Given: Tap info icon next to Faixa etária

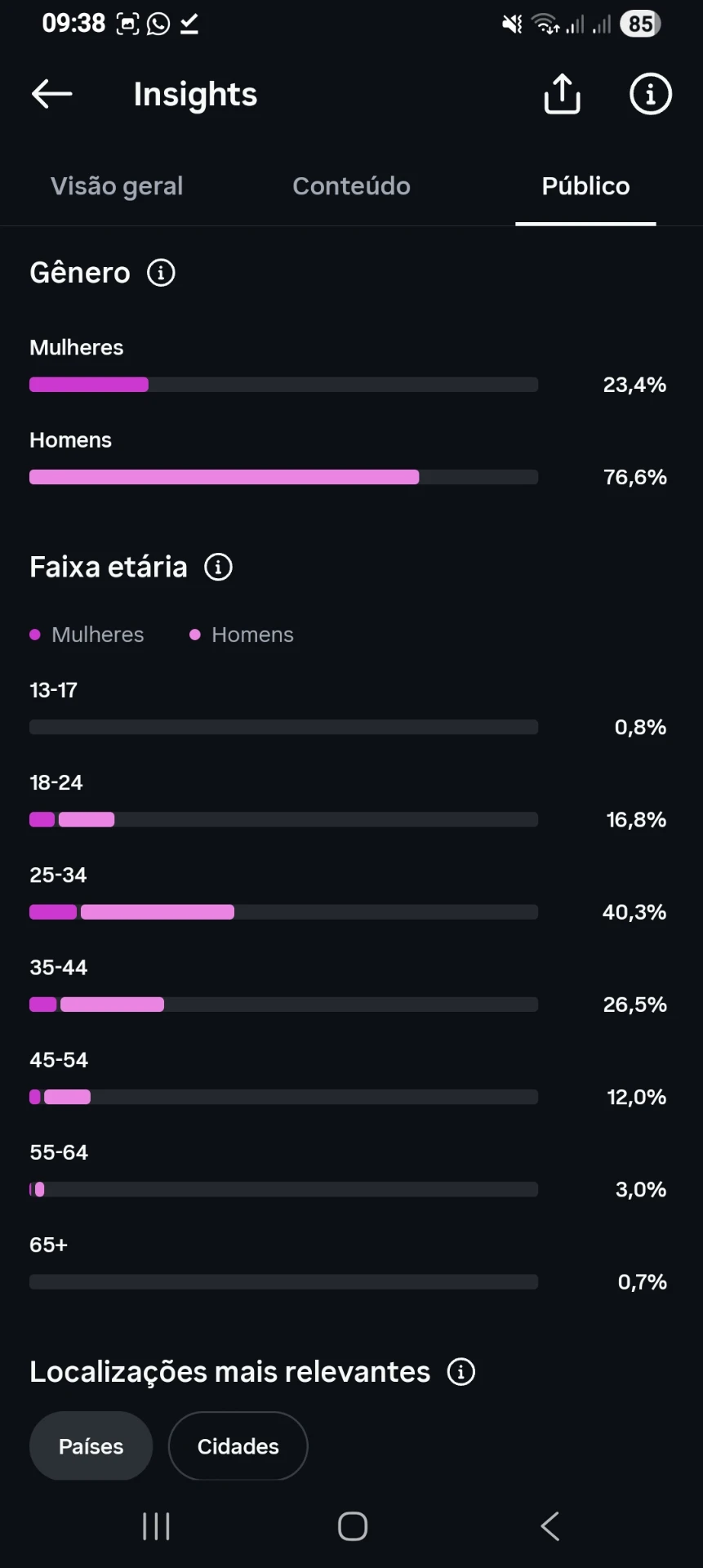Looking at the screenshot, I should [x=218, y=567].
